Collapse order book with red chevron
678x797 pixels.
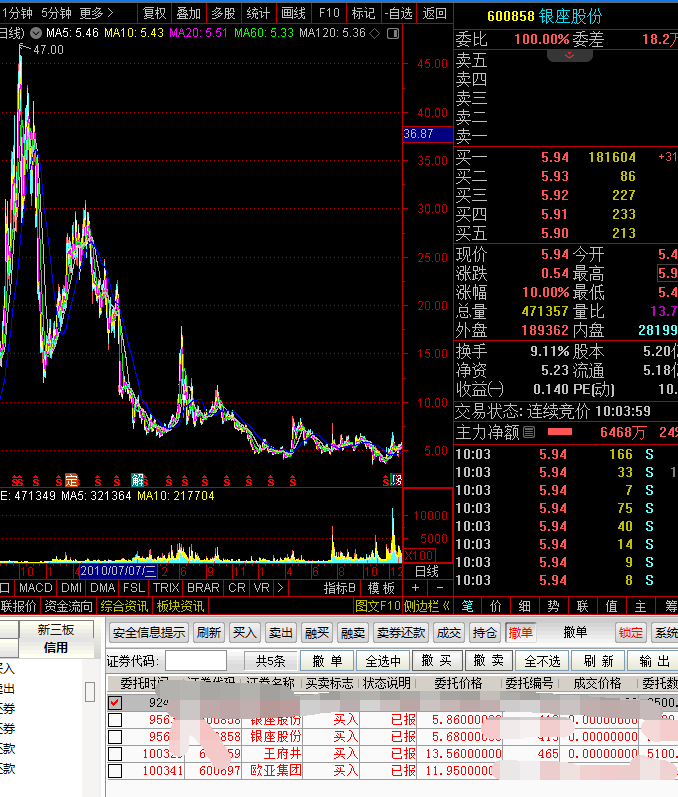point(570,55)
